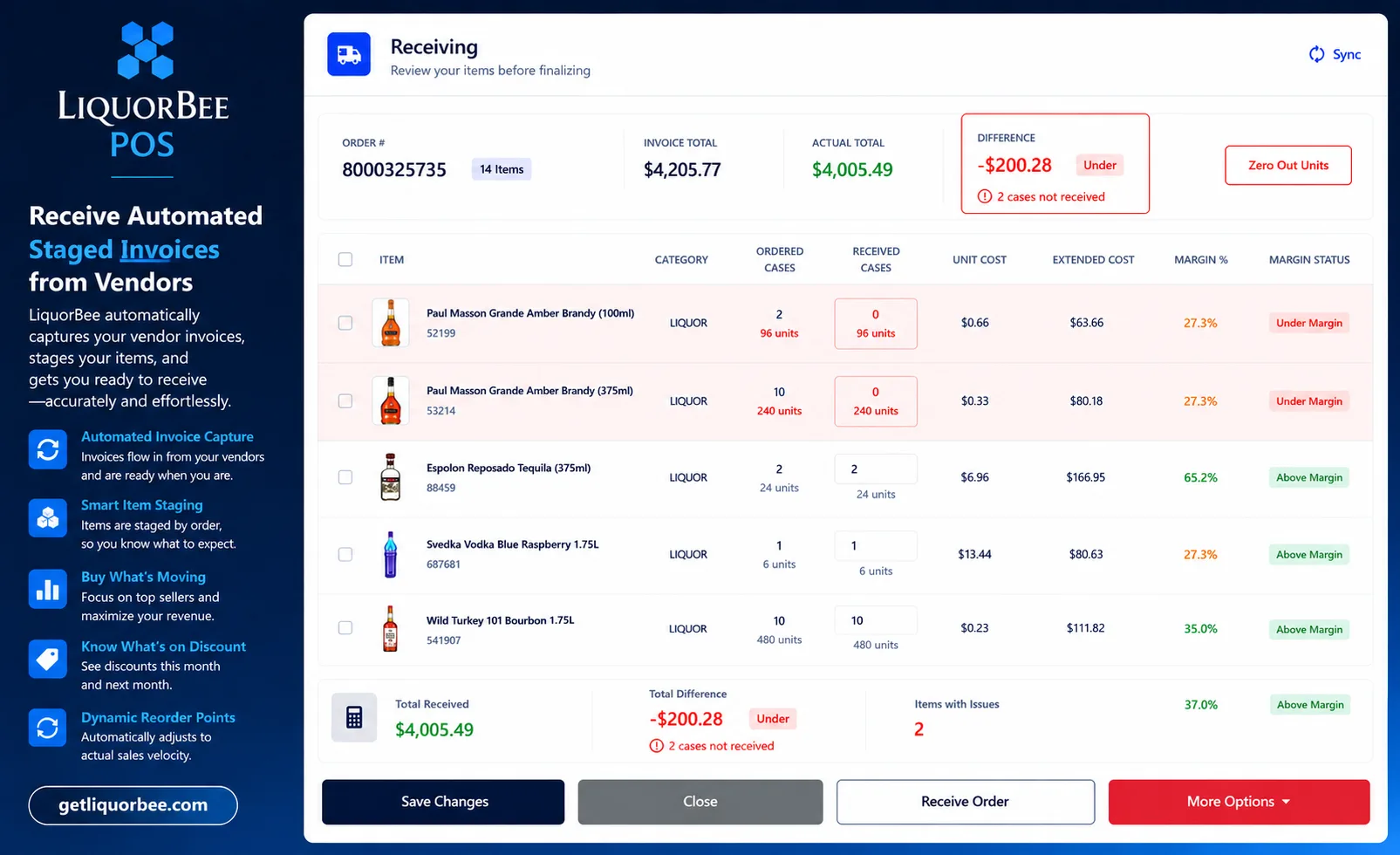Image resolution: width=1400 pixels, height=855 pixels.
Task: Click the 14 Items badge
Action: coord(502,169)
